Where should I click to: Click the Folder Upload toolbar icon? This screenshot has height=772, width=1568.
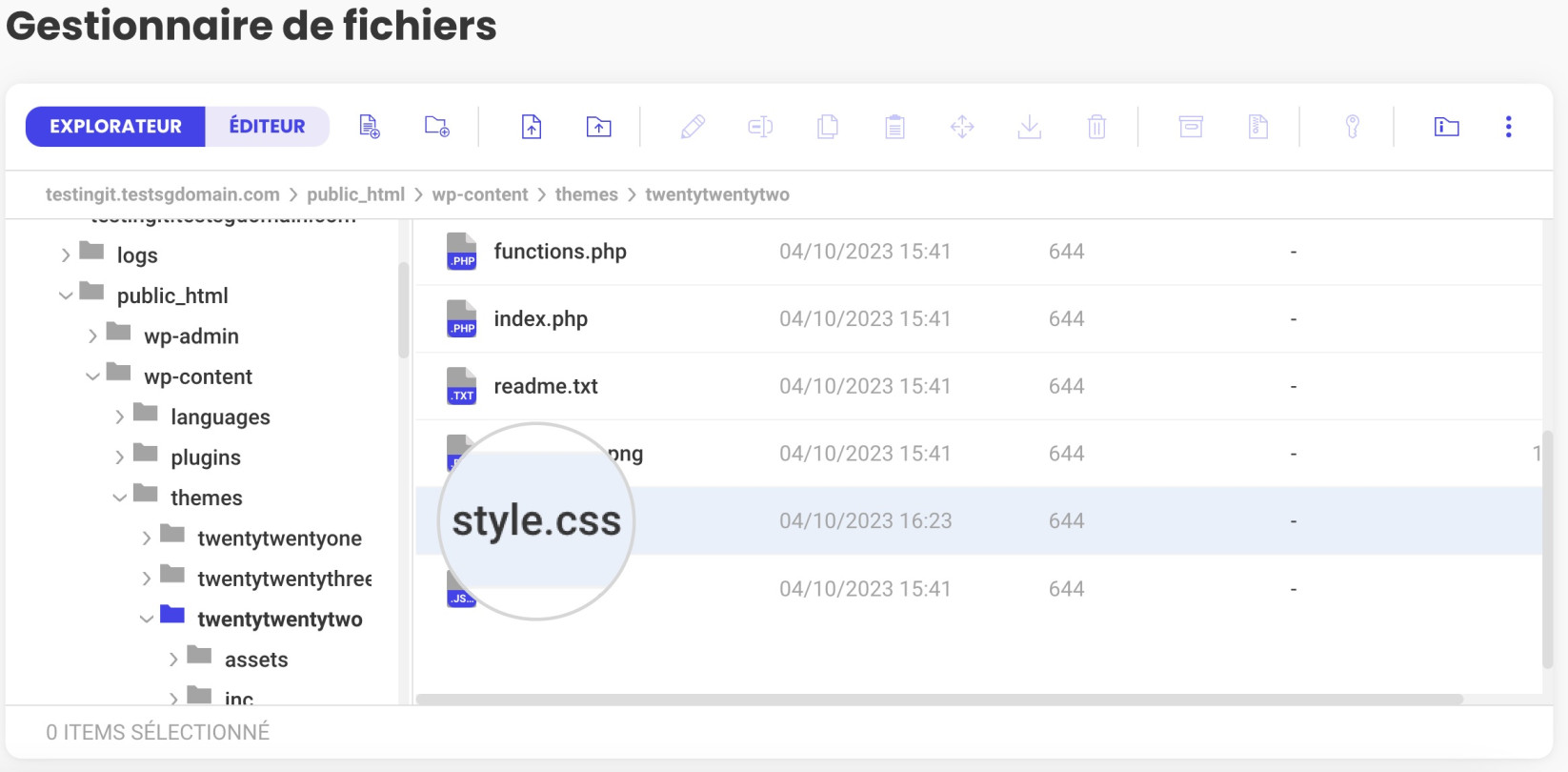point(598,127)
